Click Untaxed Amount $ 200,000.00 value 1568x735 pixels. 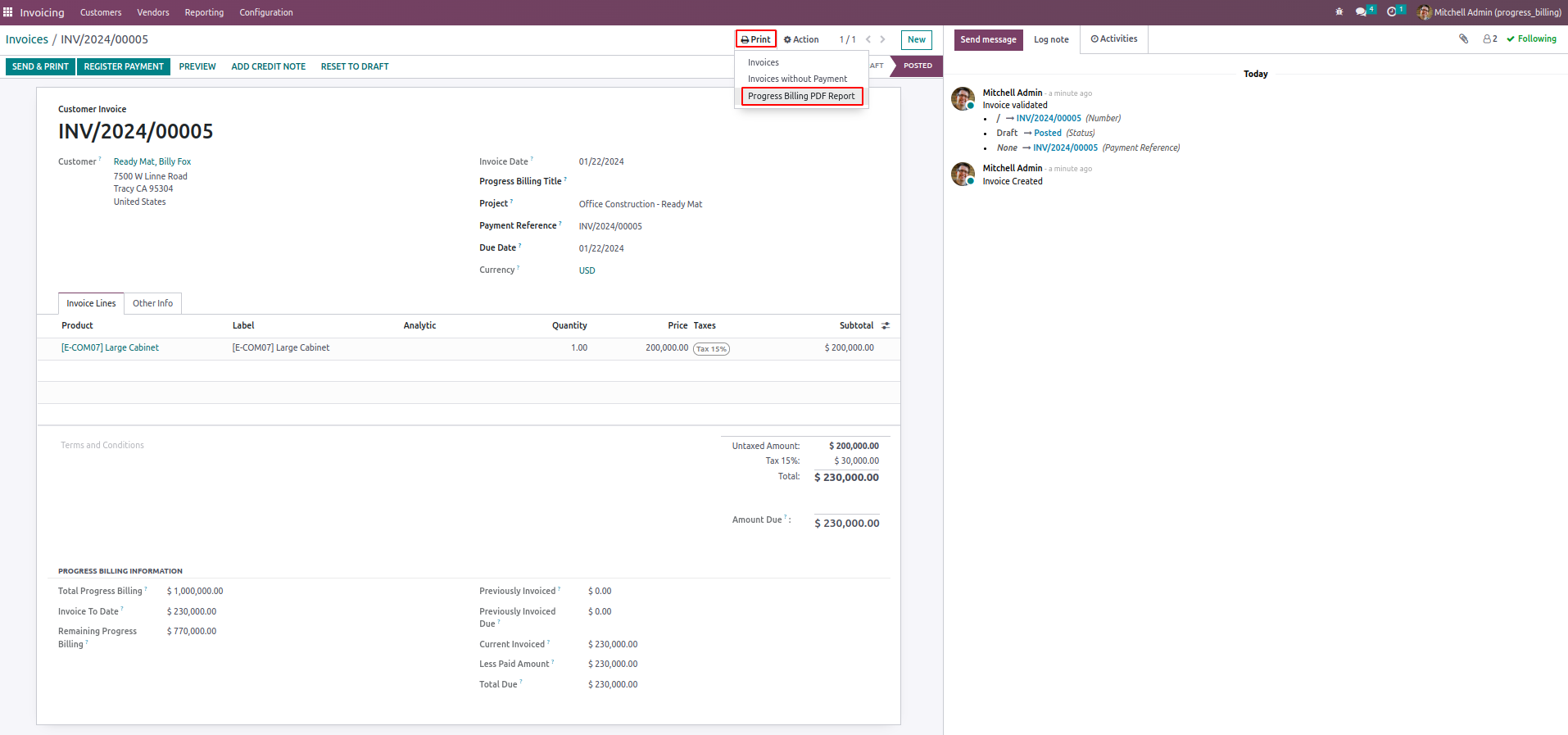click(854, 446)
